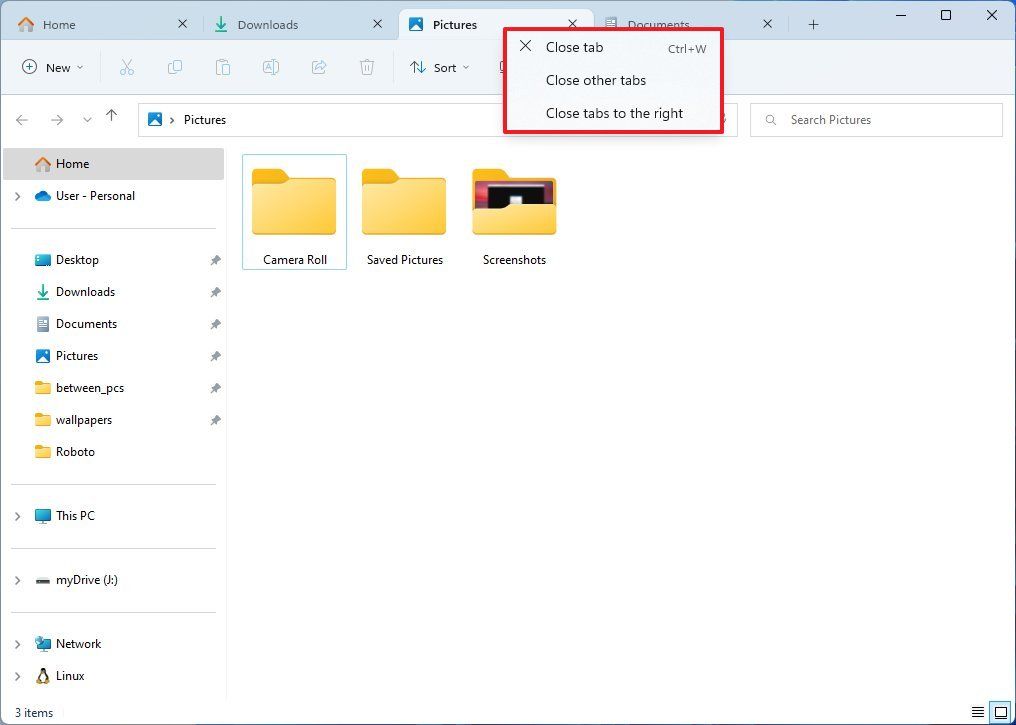Switch to the Downloads tab
Image resolution: width=1016 pixels, height=725 pixels.
[269, 23]
